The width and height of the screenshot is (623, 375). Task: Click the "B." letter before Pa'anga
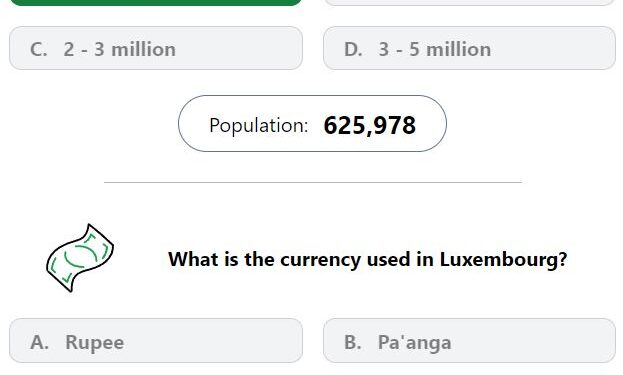pos(352,342)
